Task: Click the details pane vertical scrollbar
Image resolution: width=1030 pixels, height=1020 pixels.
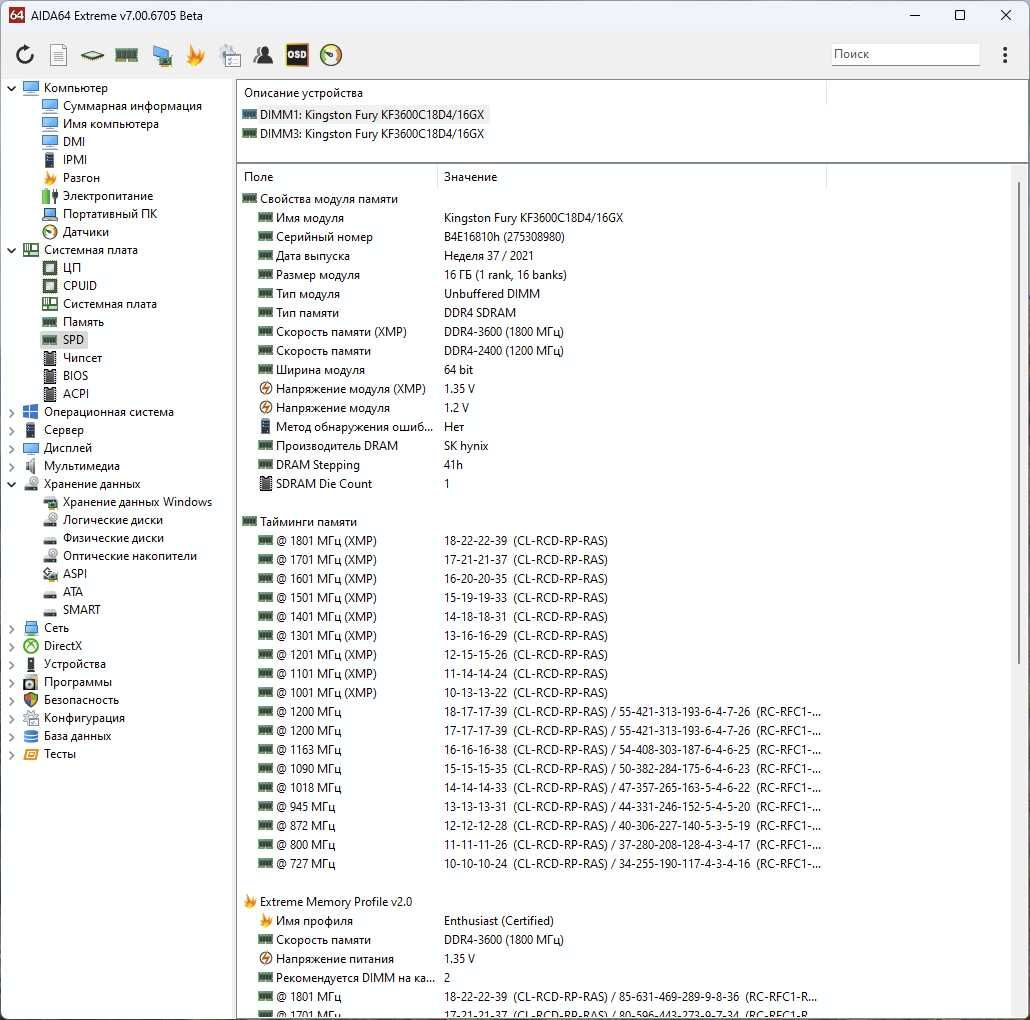Action: tap(1018, 420)
